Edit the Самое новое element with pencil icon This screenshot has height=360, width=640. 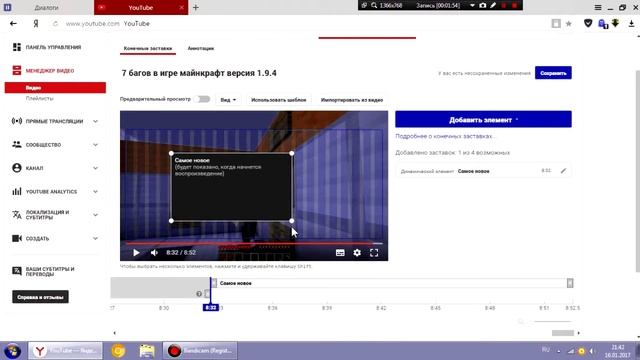tap(563, 171)
